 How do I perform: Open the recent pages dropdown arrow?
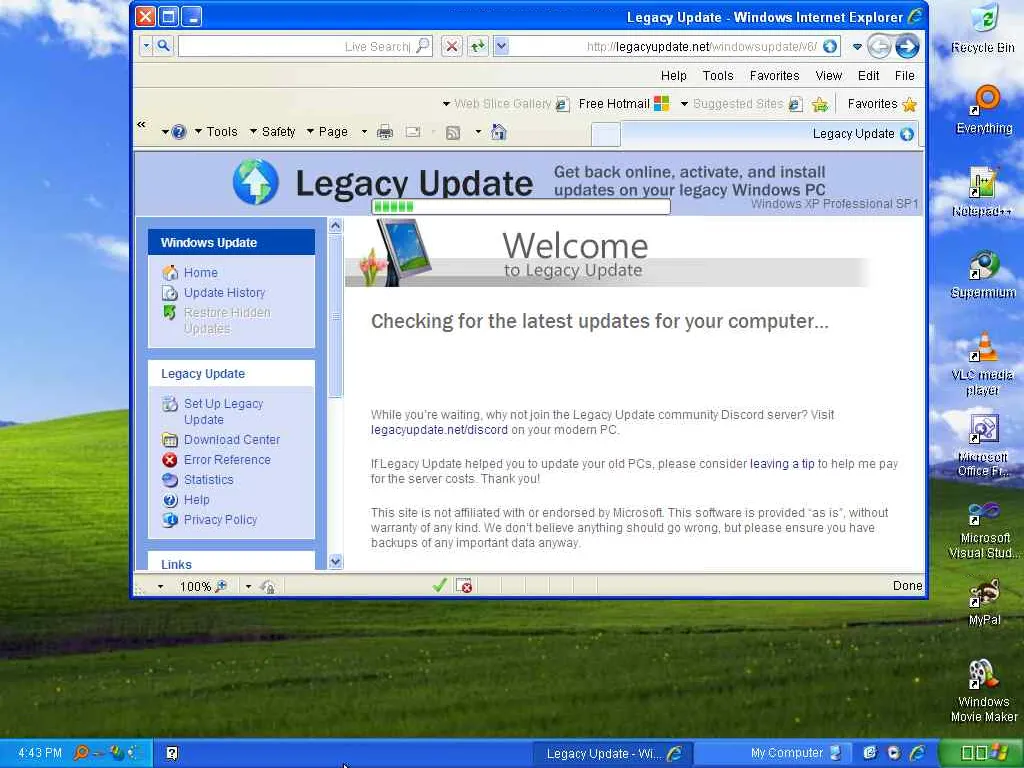[857, 46]
